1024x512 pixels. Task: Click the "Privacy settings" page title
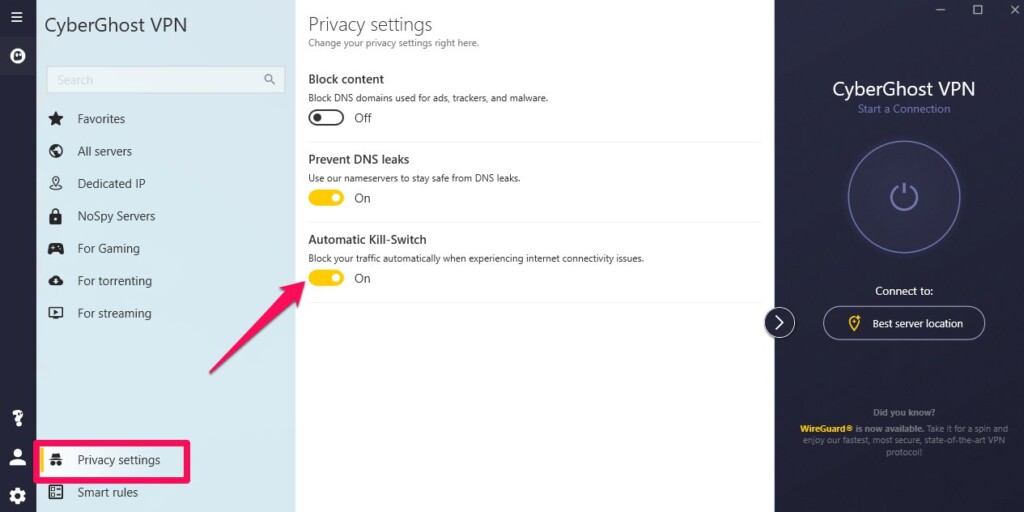pos(370,25)
